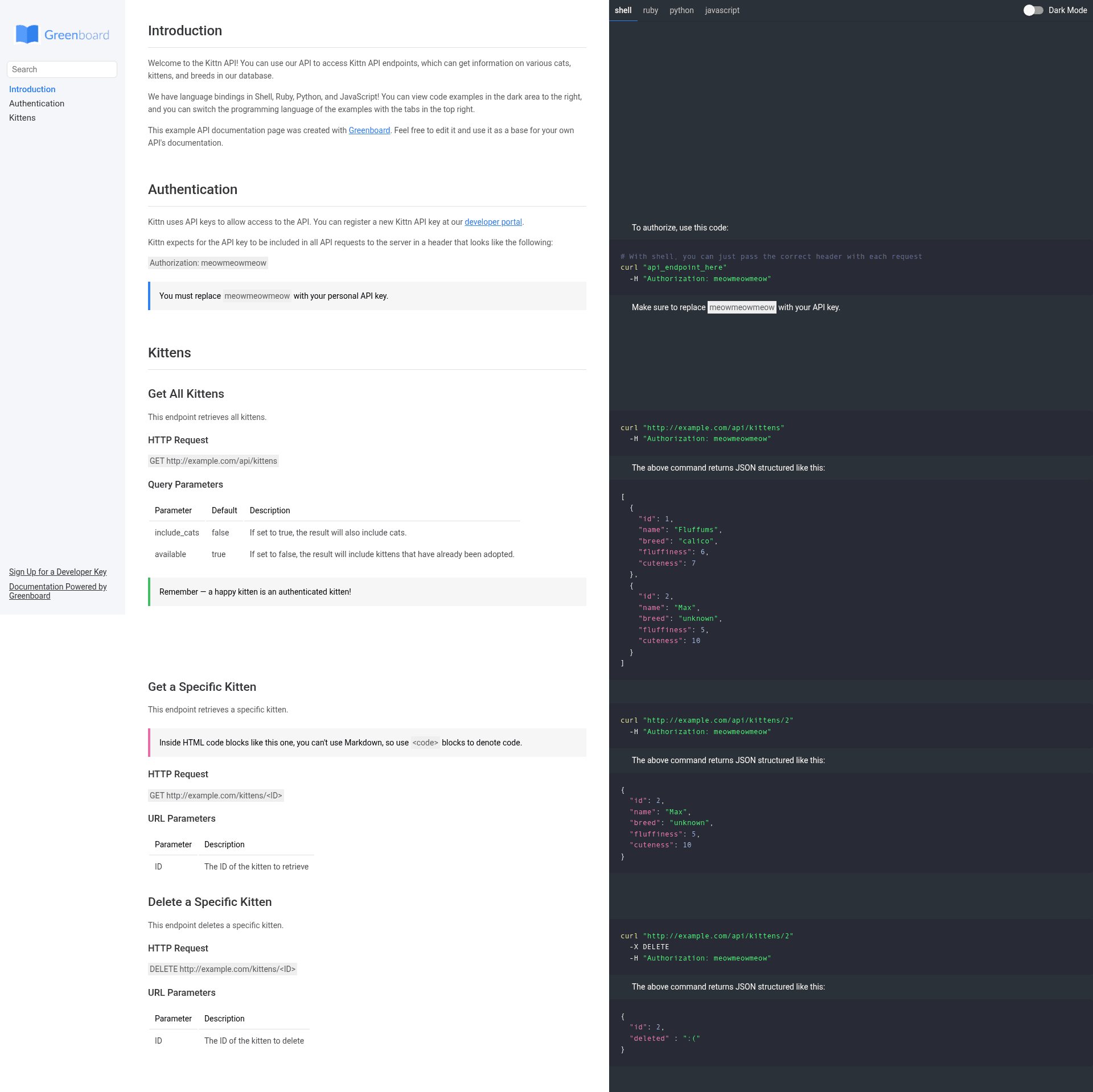The height and width of the screenshot is (1092, 1093).
Task: Click the happy kitten authenticated notice
Action: (367, 592)
